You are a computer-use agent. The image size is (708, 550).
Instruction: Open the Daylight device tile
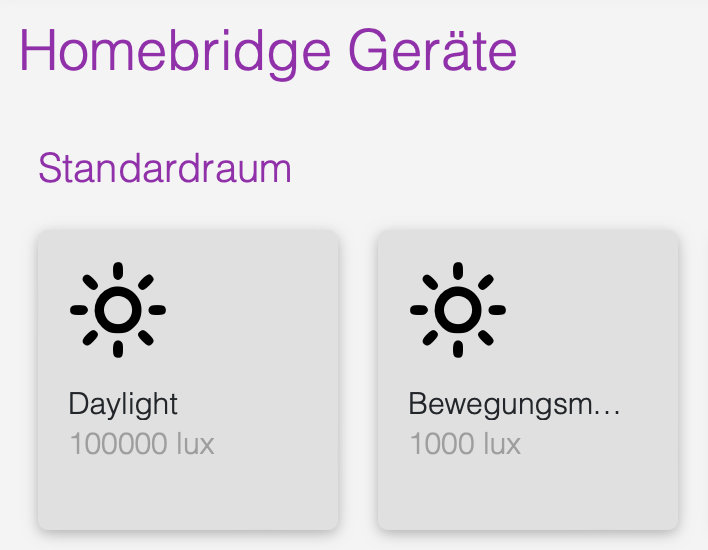tap(188, 380)
